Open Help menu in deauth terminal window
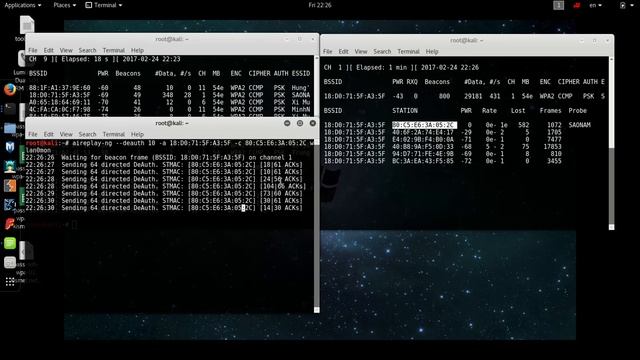Image resolution: width=640 pixels, height=360 pixels. coord(137,134)
